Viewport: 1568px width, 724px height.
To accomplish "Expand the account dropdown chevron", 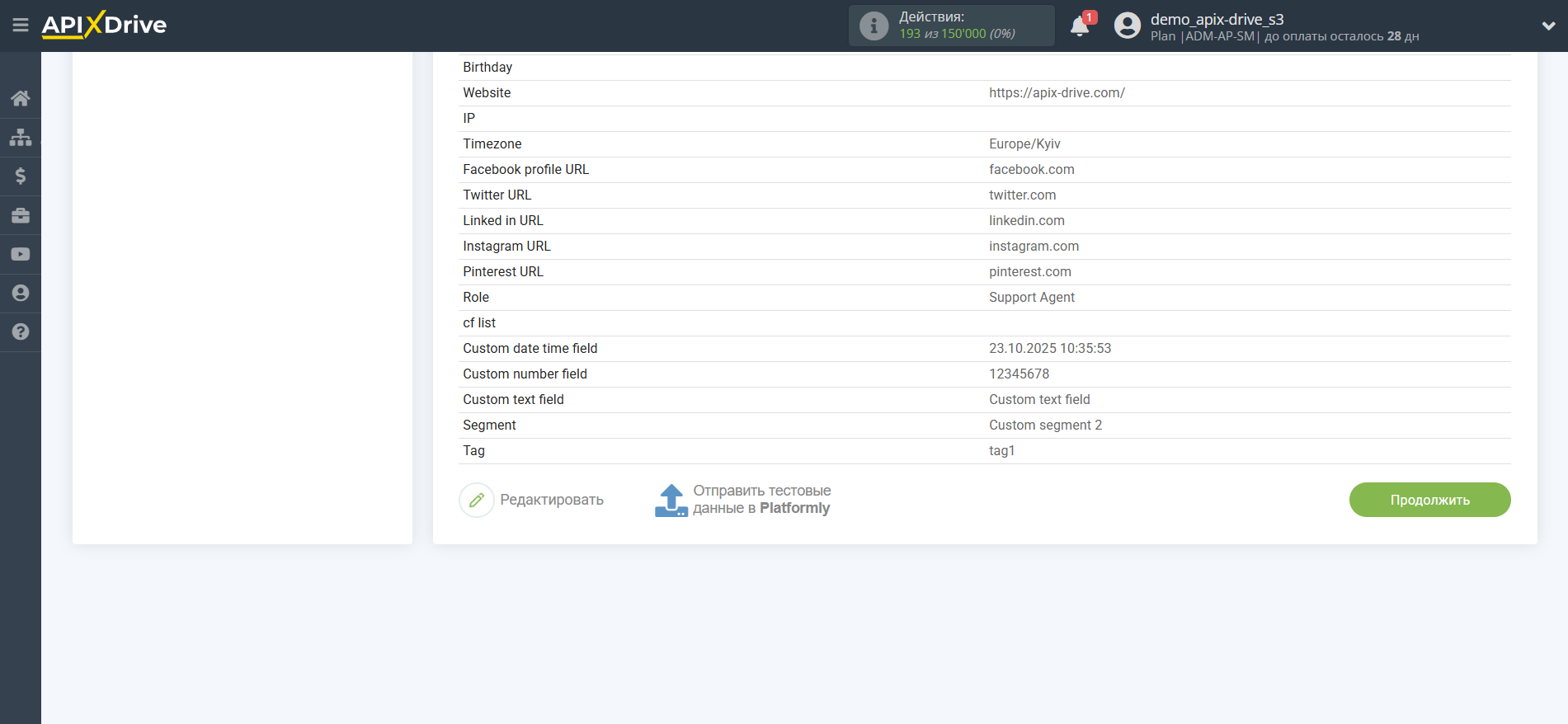I will [x=1548, y=26].
